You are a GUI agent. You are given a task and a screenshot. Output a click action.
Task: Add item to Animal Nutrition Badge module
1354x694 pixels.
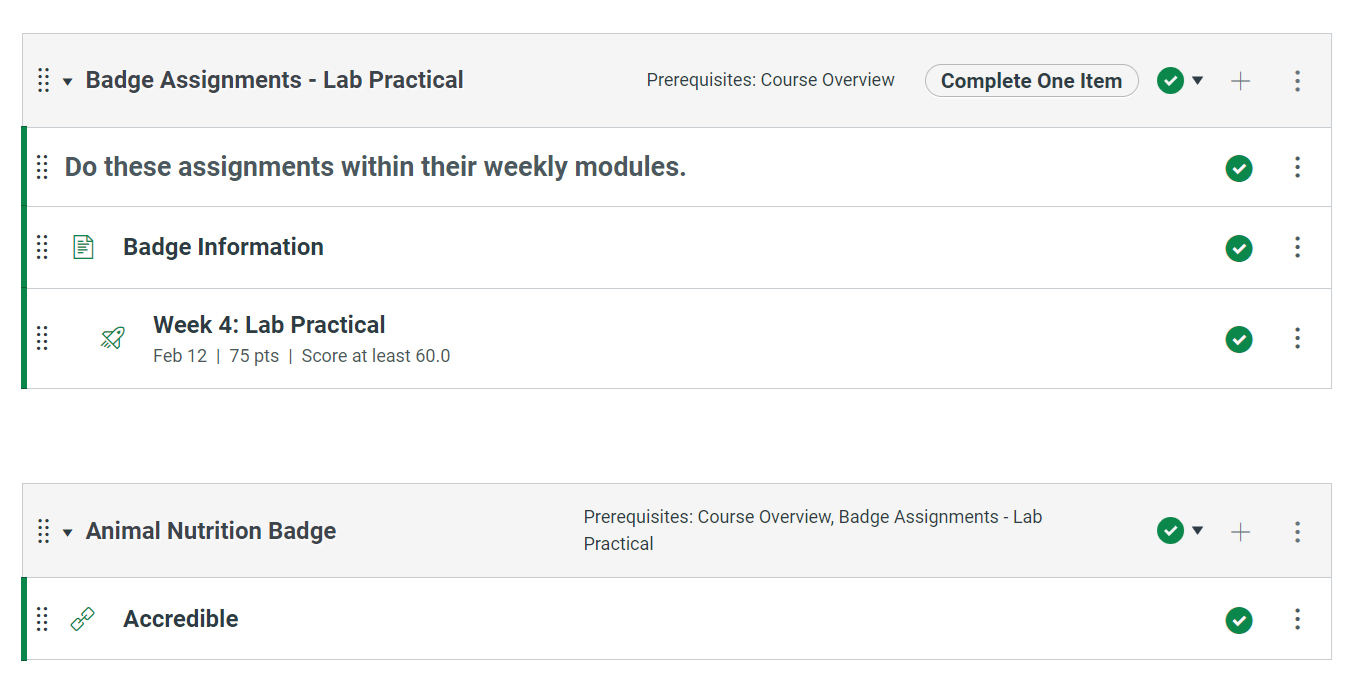click(1240, 532)
